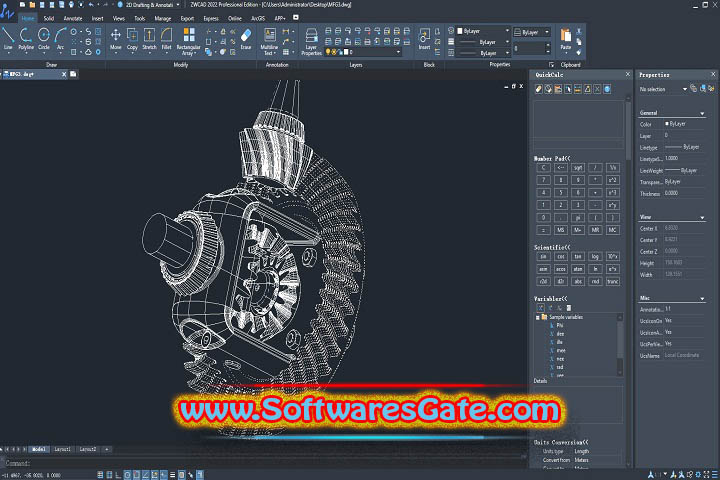720x480 pixels.
Task: Click the MS memory store button
Action: [561, 230]
